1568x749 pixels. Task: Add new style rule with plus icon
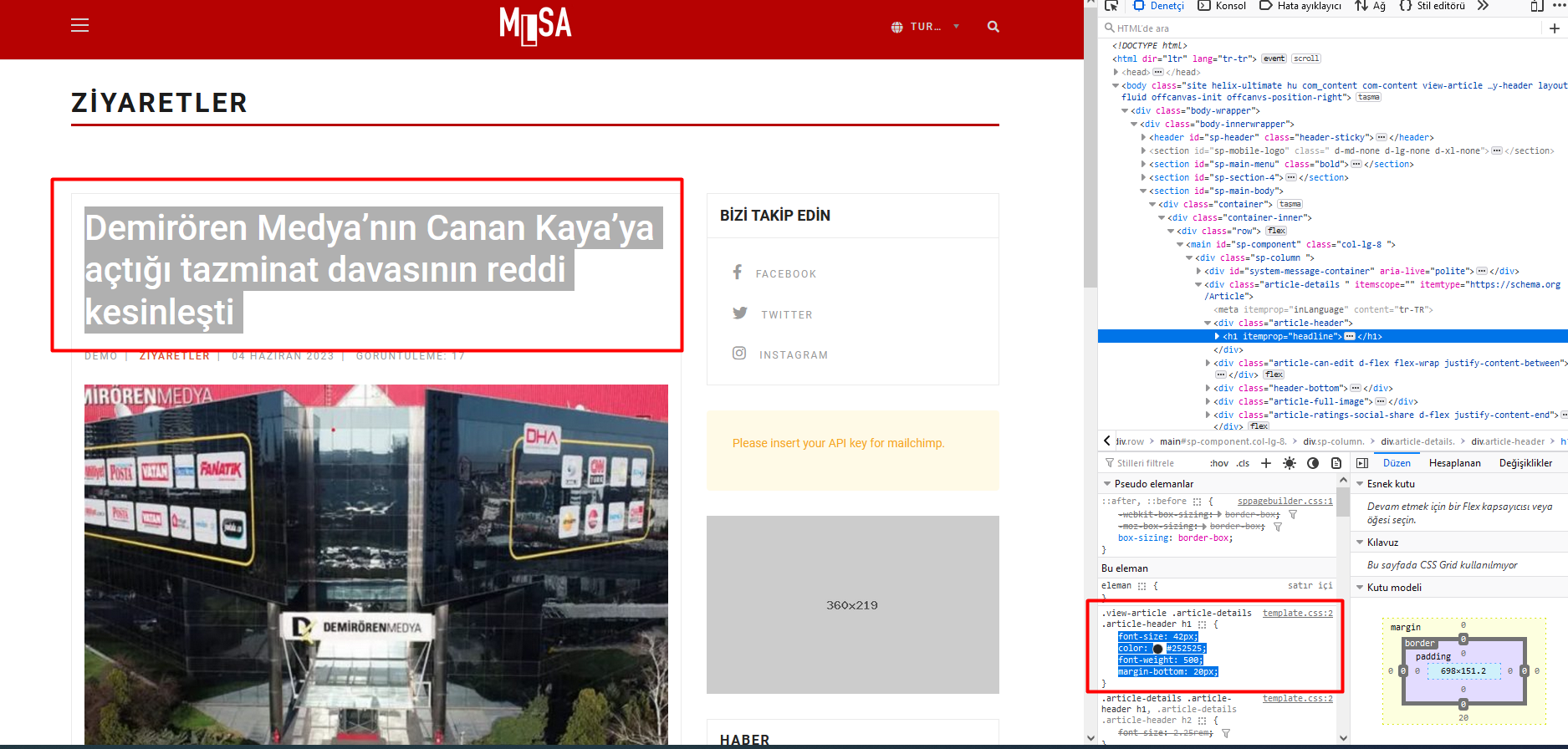(x=1266, y=463)
